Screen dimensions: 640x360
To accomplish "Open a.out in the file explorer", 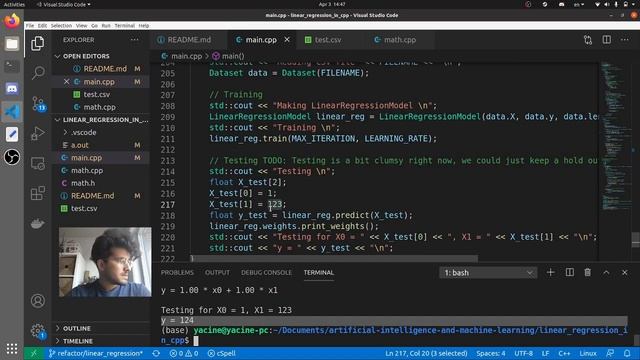I will coord(80,145).
